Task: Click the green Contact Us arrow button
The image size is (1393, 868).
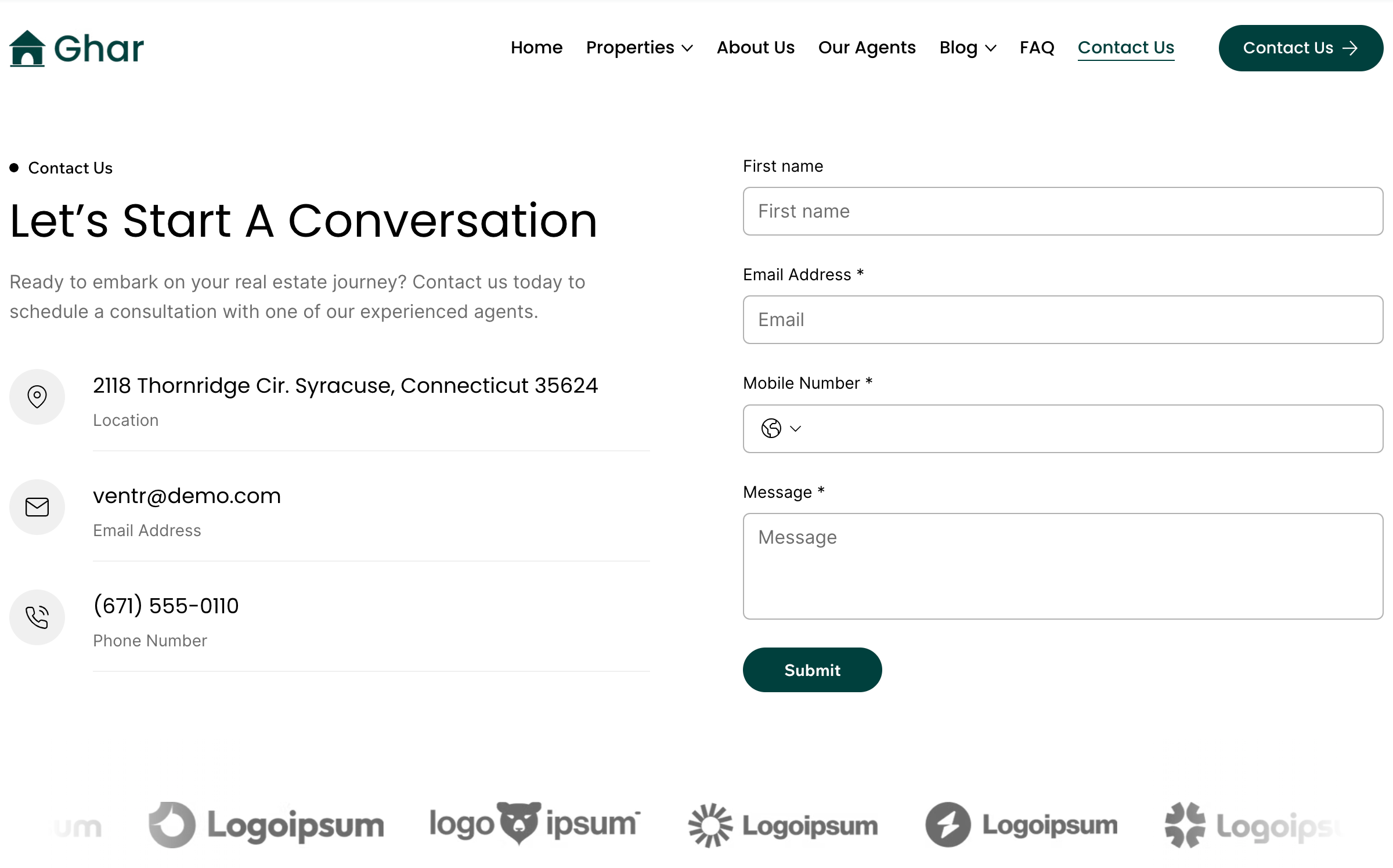Action: pos(1301,48)
